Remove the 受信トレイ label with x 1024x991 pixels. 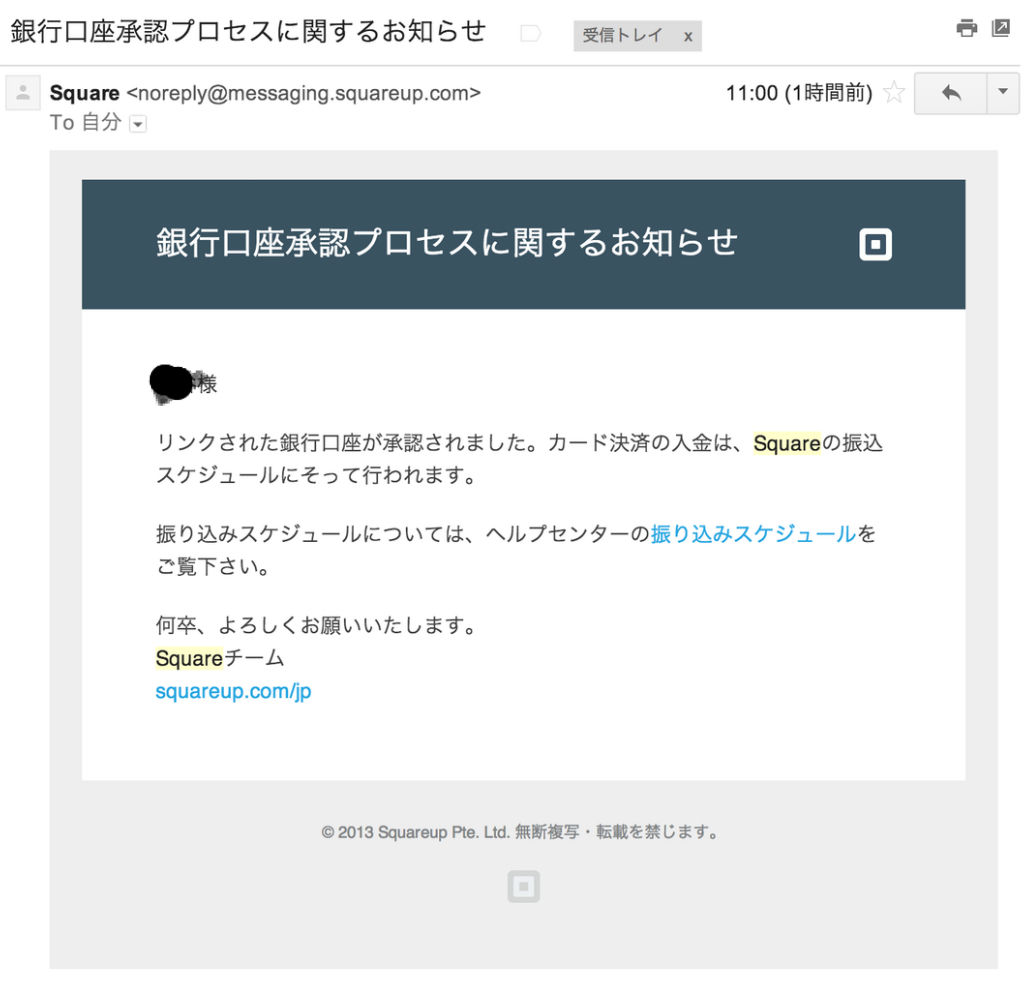688,37
